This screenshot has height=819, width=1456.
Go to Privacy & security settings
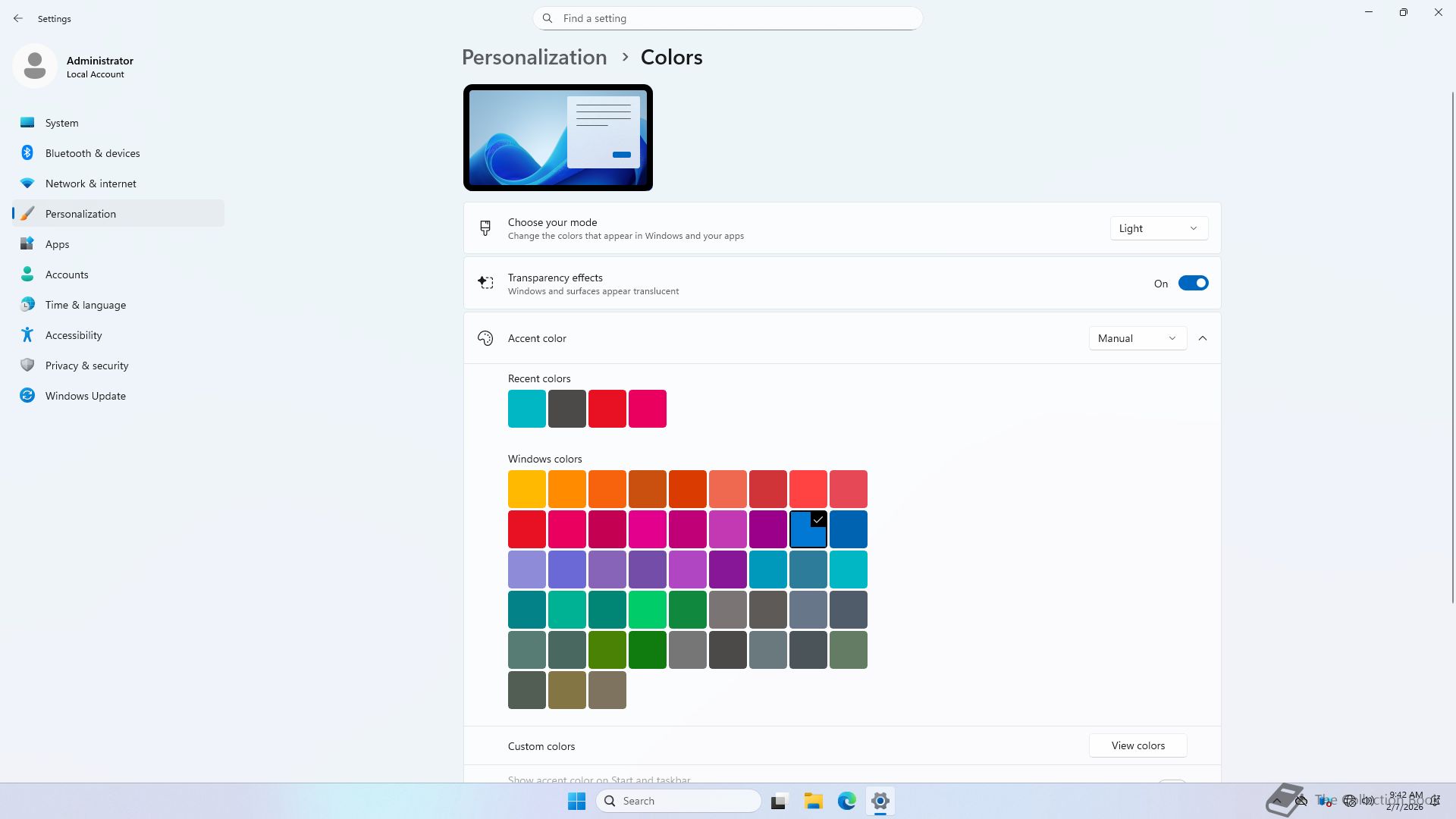click(86, 366)
